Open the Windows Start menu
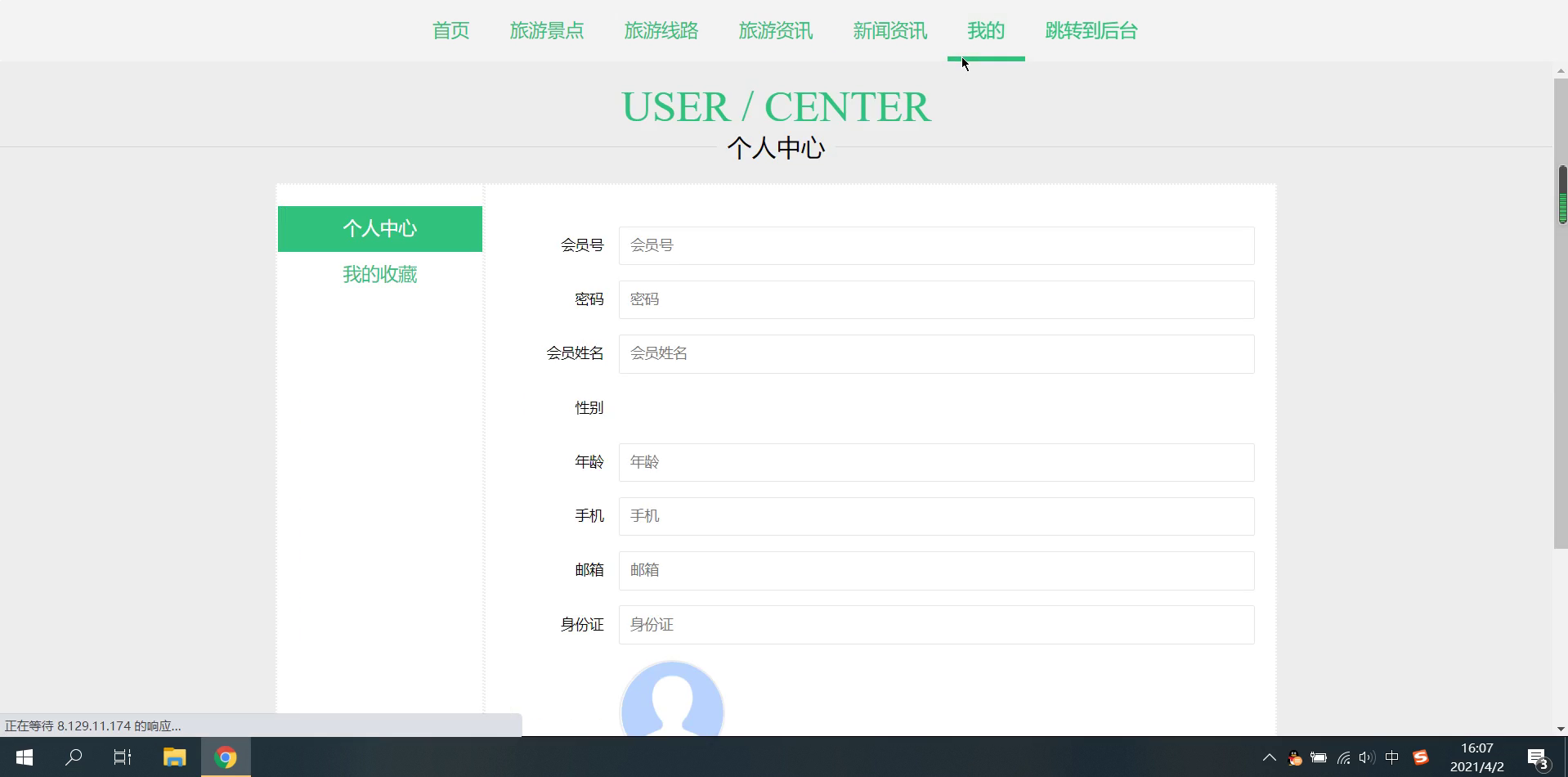The height and width of the screenshot is (777, 1568). 25,757
